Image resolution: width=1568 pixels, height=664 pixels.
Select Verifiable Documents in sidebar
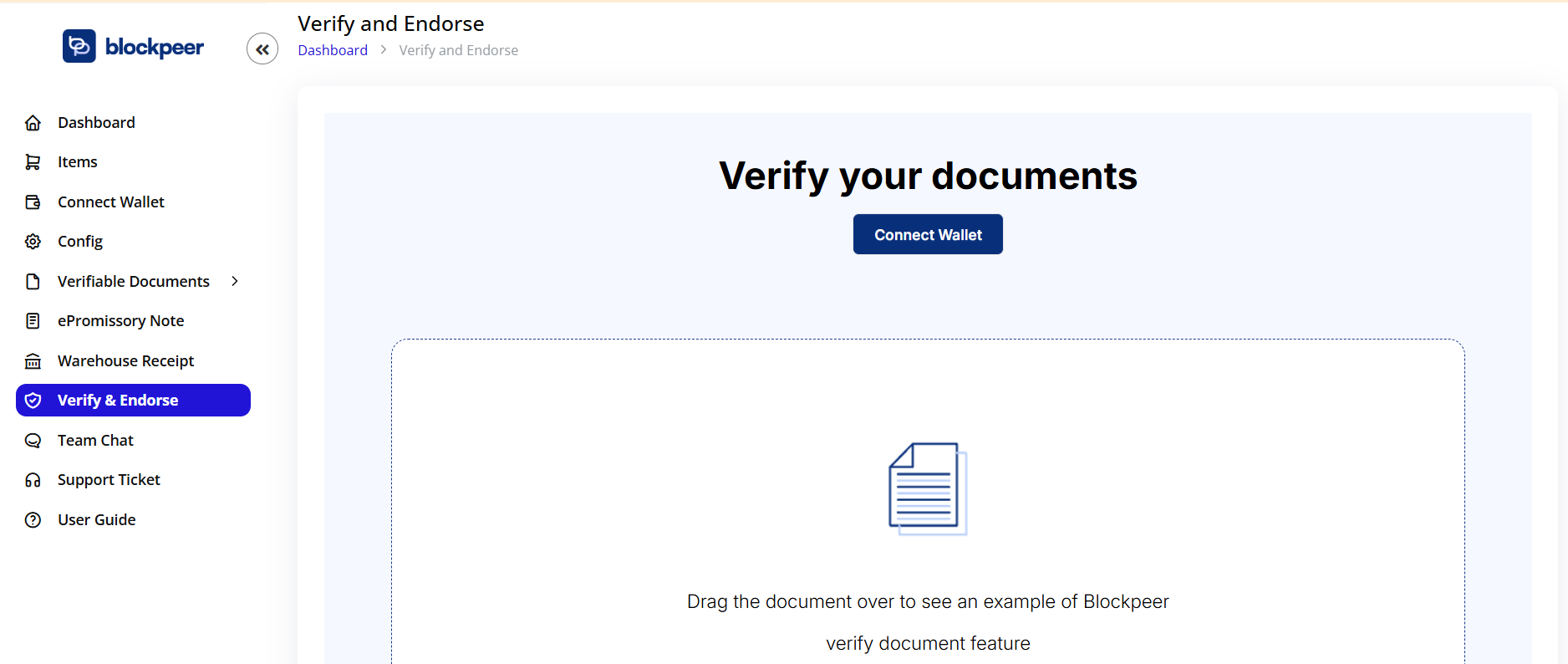click(x=133, y=282)
